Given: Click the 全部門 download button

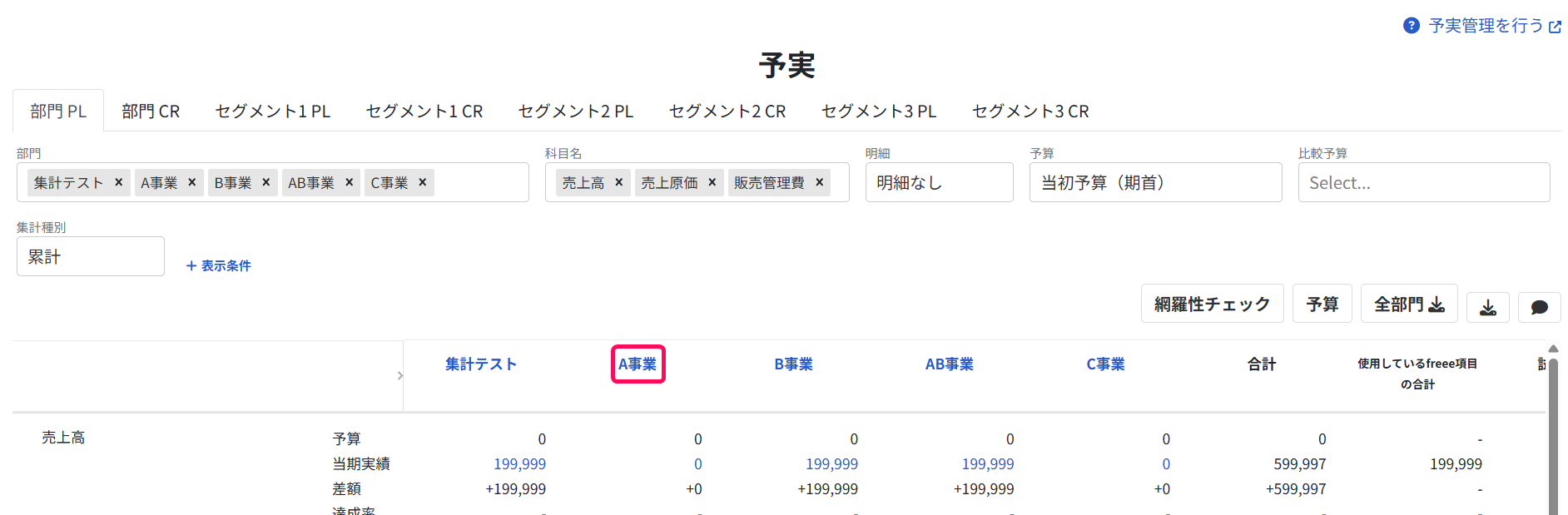Looking at the screenshot, I should tap(1409, 304).
